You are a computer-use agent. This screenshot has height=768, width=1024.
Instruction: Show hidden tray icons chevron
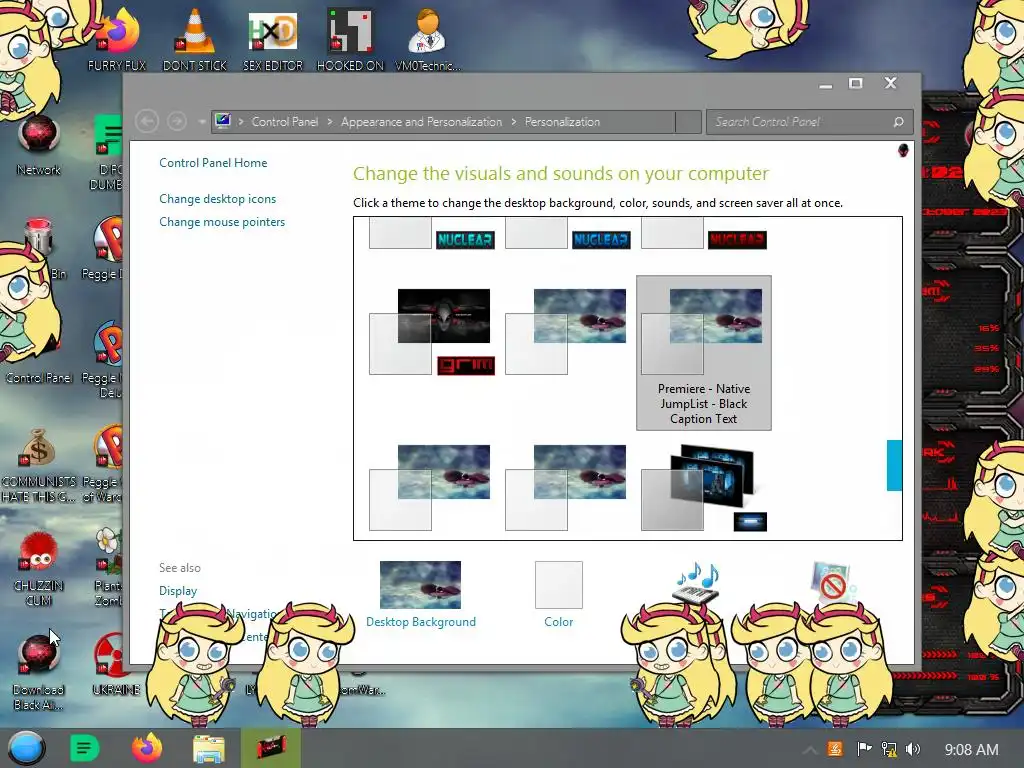click(x=809, y=750)
